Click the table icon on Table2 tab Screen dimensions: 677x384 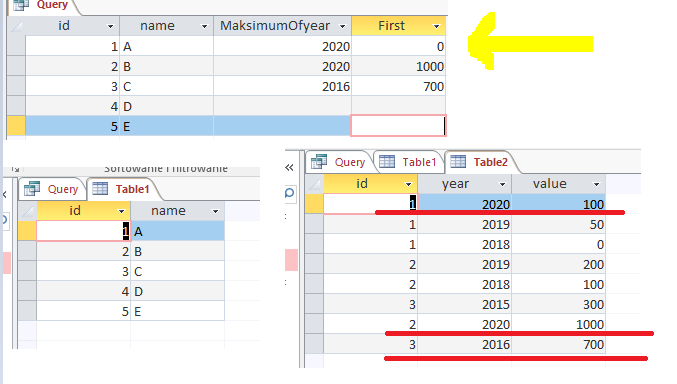pos(458,162)
